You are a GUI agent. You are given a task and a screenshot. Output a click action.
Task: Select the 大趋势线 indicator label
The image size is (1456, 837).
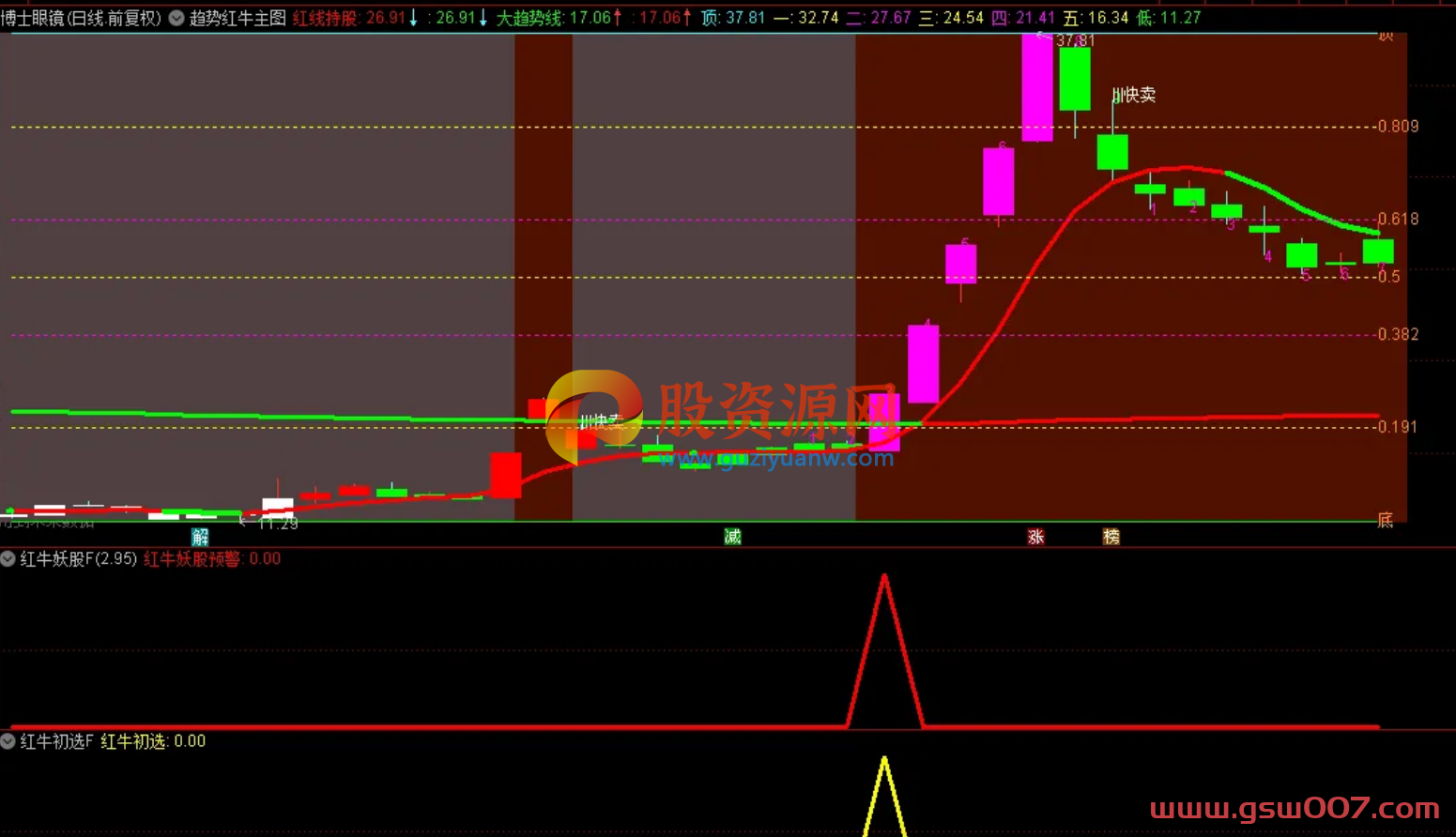tap(529, 18)
